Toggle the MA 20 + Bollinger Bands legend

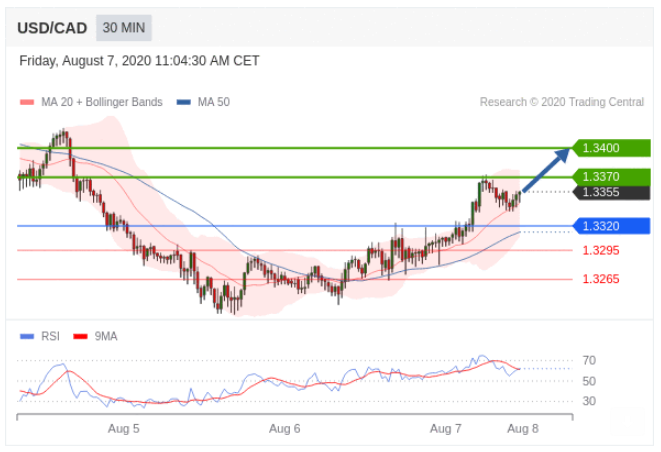click(99, 102)
